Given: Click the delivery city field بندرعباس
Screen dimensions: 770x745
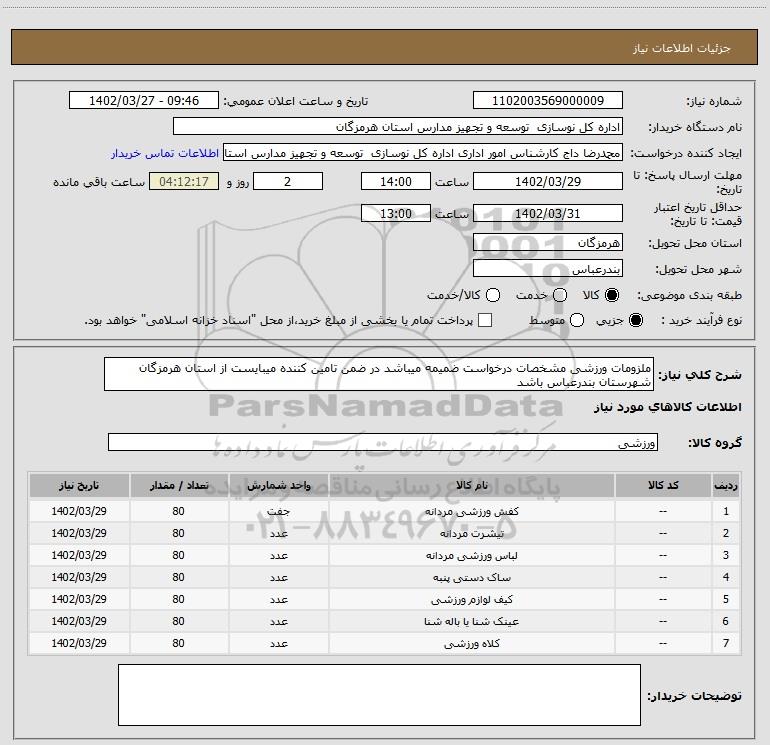Looking at the screenshot, I should (x=548, y=269).
